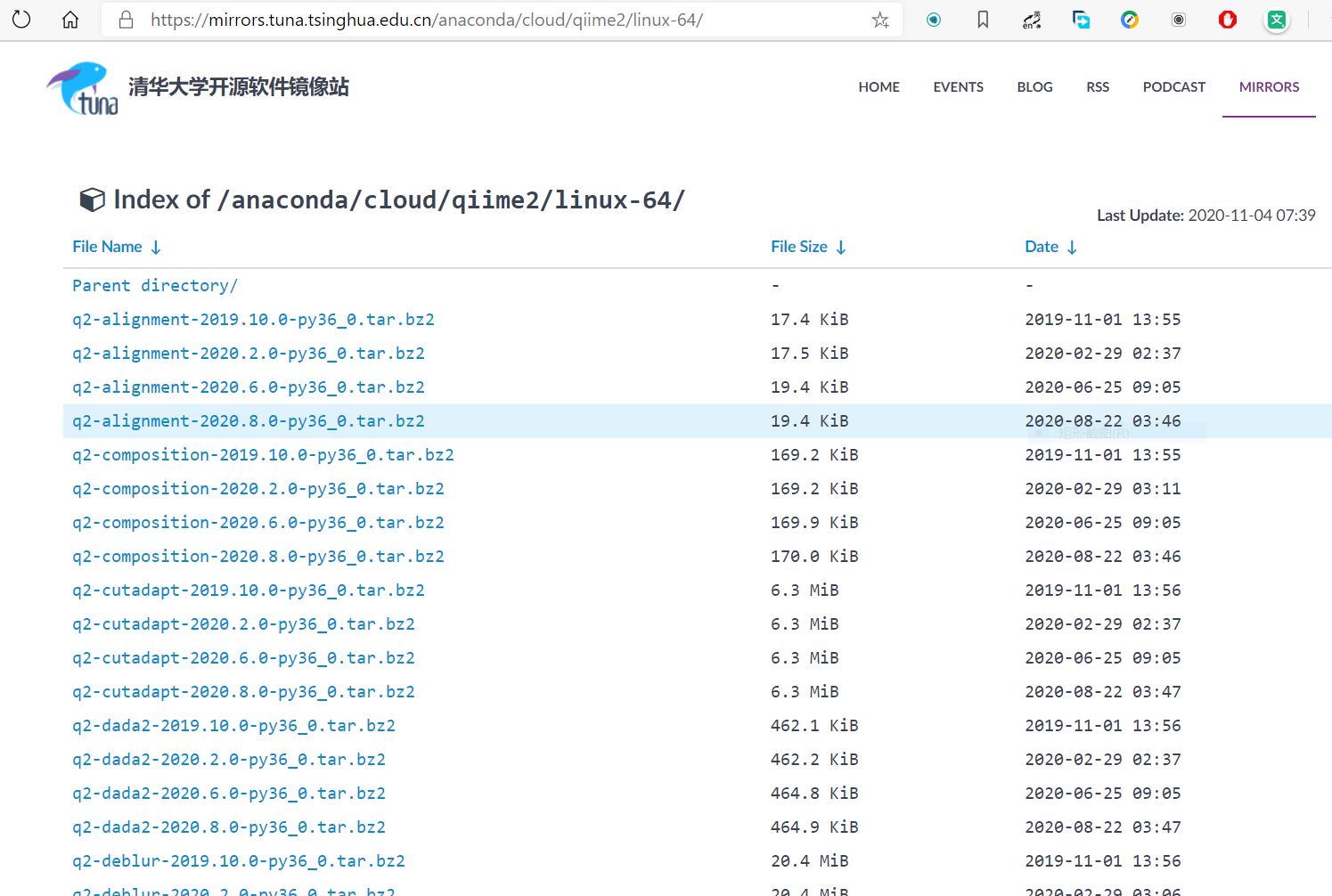The image size is (1332, 896).
Task: Click the browser reload icon
Action: (20, 19)
